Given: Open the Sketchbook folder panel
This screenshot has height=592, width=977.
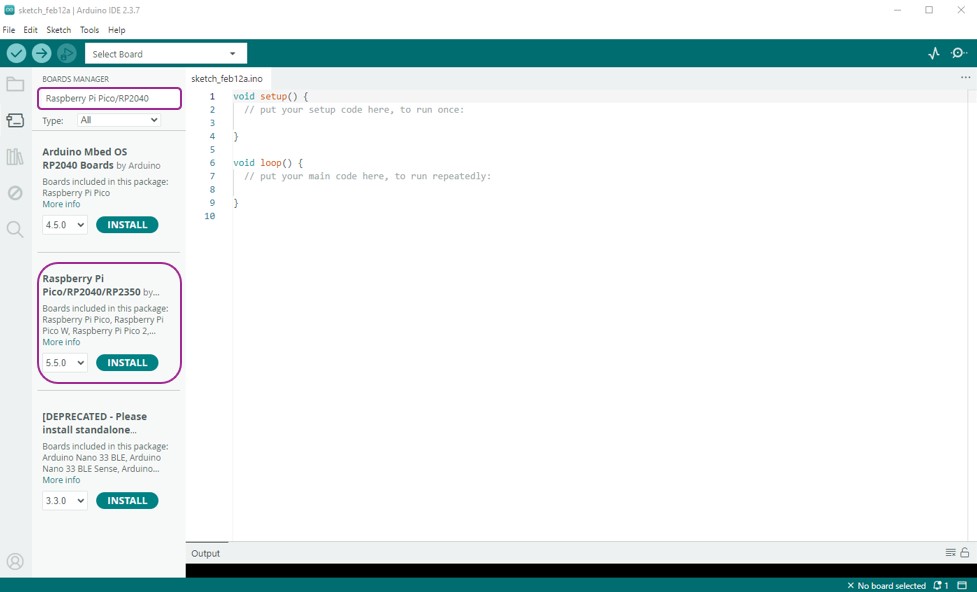Looking at the screenshot, I should click(15, 84).
